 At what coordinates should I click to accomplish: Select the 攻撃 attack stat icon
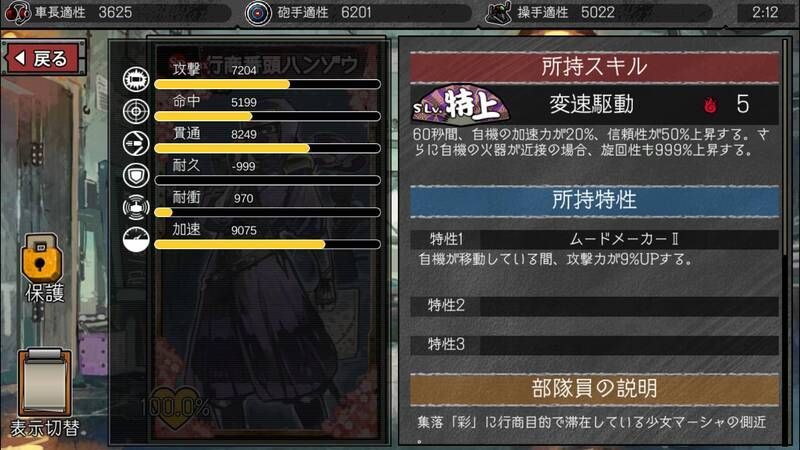pyautogui.click(x=136, y=79)
